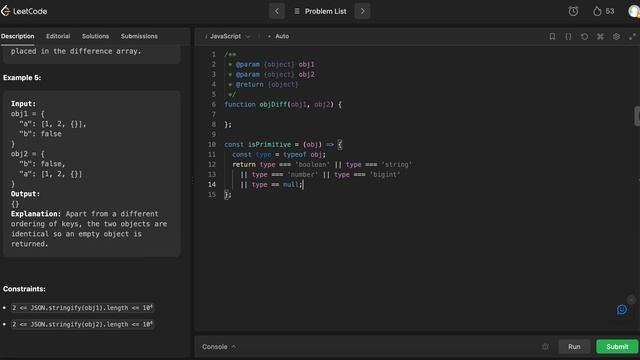Click the '@return {object}' comment line

coord(263,84)
